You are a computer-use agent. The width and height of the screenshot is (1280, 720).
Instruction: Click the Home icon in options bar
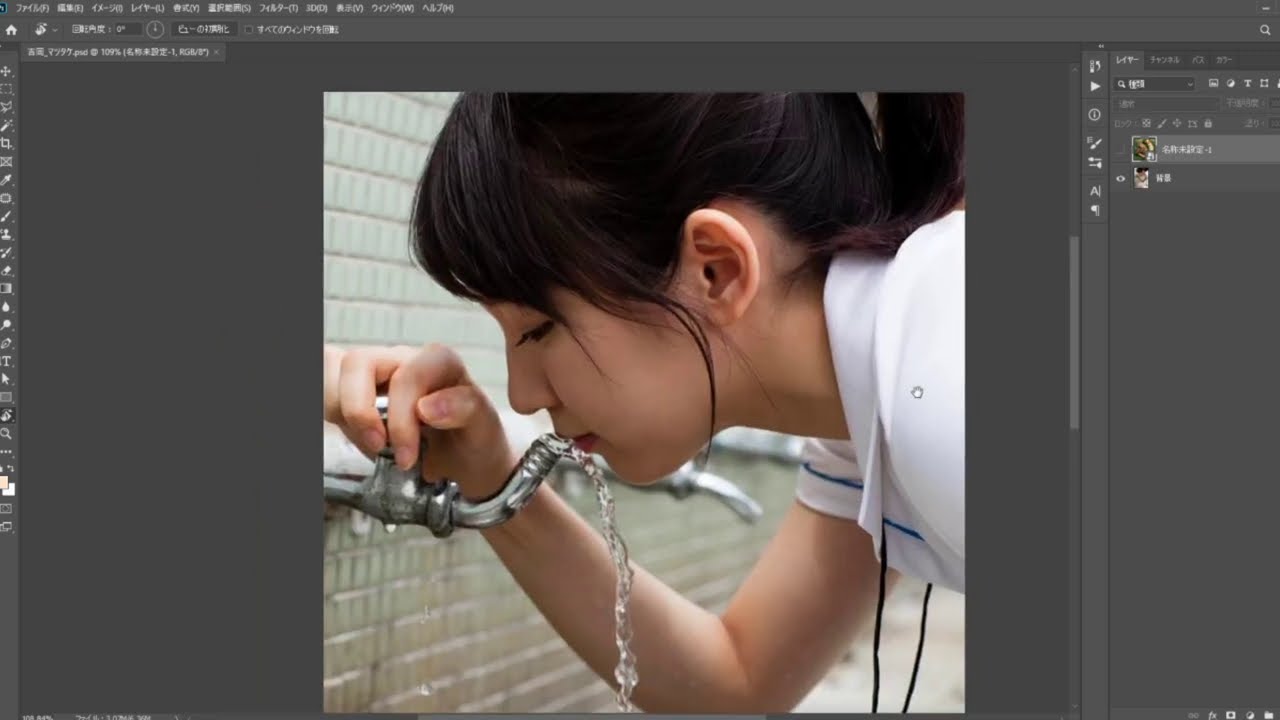pyautogui.click(x=12, y=30)
